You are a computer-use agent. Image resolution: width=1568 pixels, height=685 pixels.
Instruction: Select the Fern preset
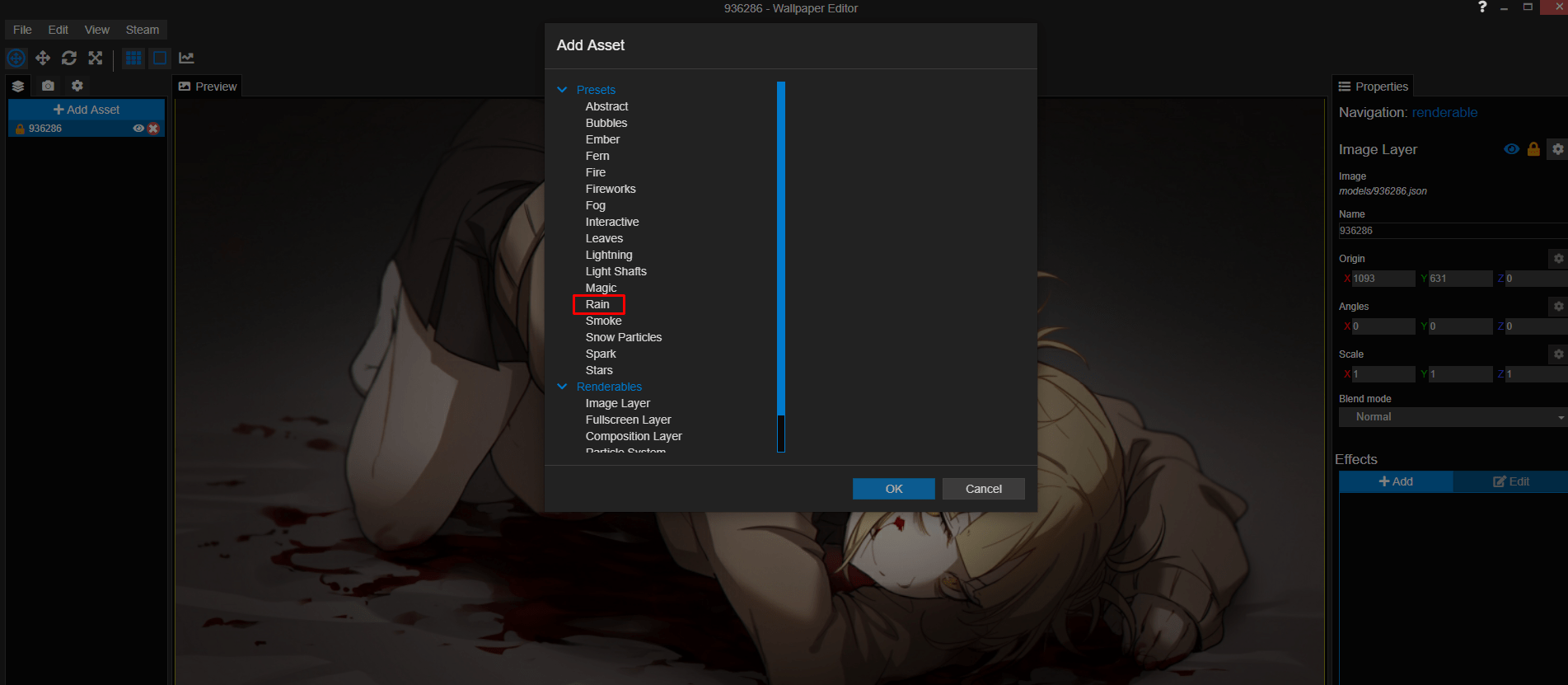point(597,156)
